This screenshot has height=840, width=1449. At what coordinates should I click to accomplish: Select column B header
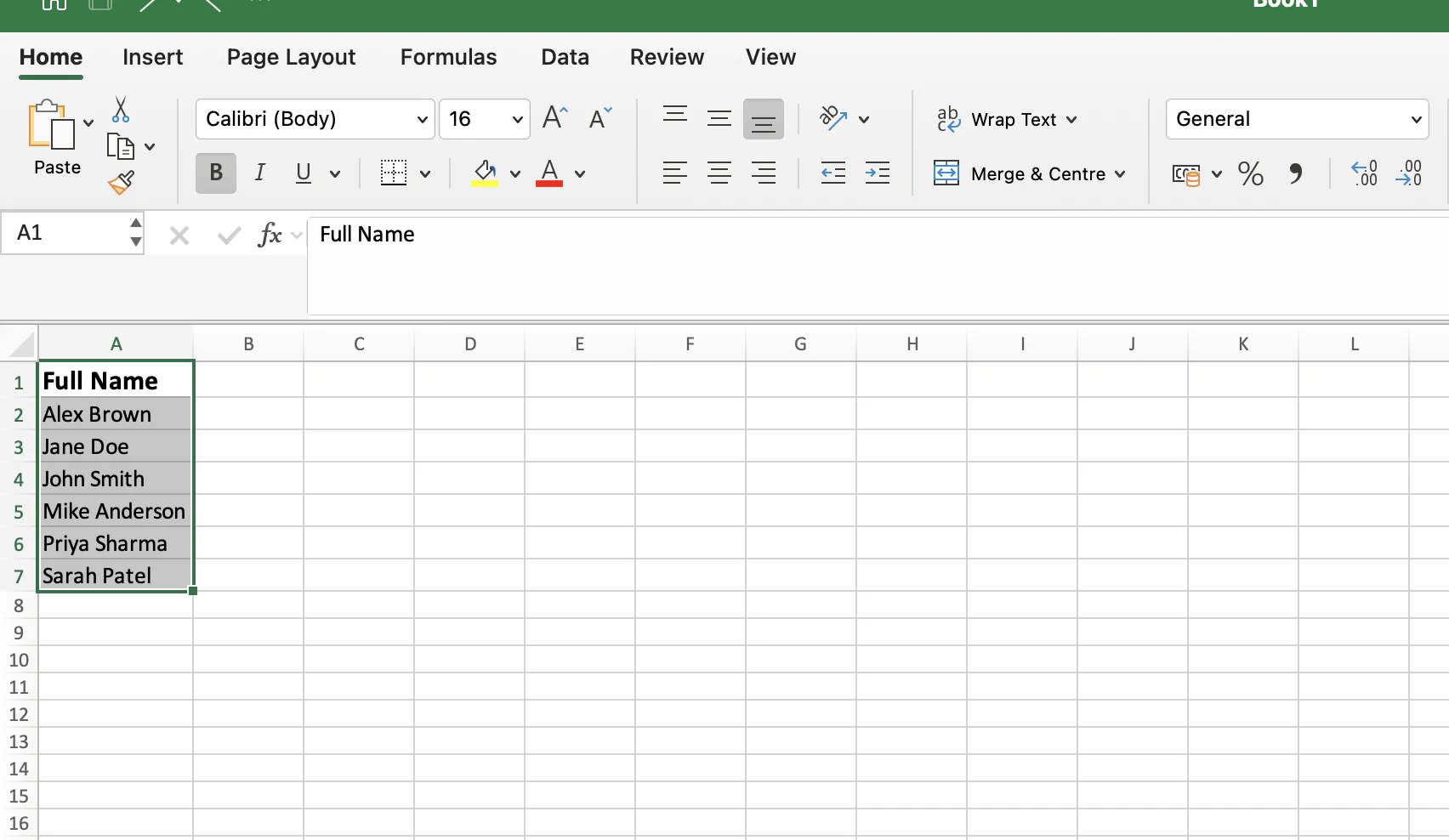click(x=248, y=343)
